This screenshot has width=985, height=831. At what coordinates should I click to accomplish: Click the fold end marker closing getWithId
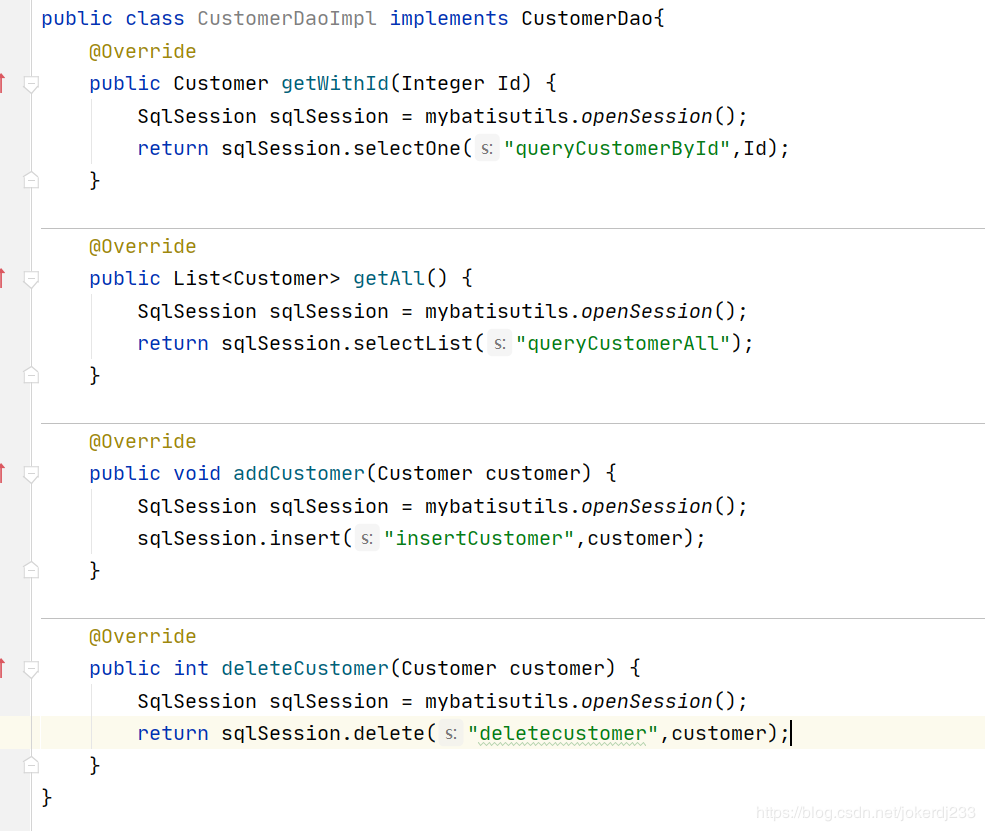[x=31, y=180]
